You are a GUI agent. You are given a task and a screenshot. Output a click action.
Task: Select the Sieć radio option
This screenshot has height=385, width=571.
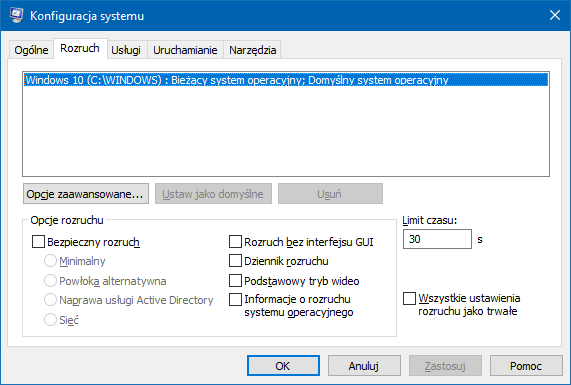tap(50, 320)
